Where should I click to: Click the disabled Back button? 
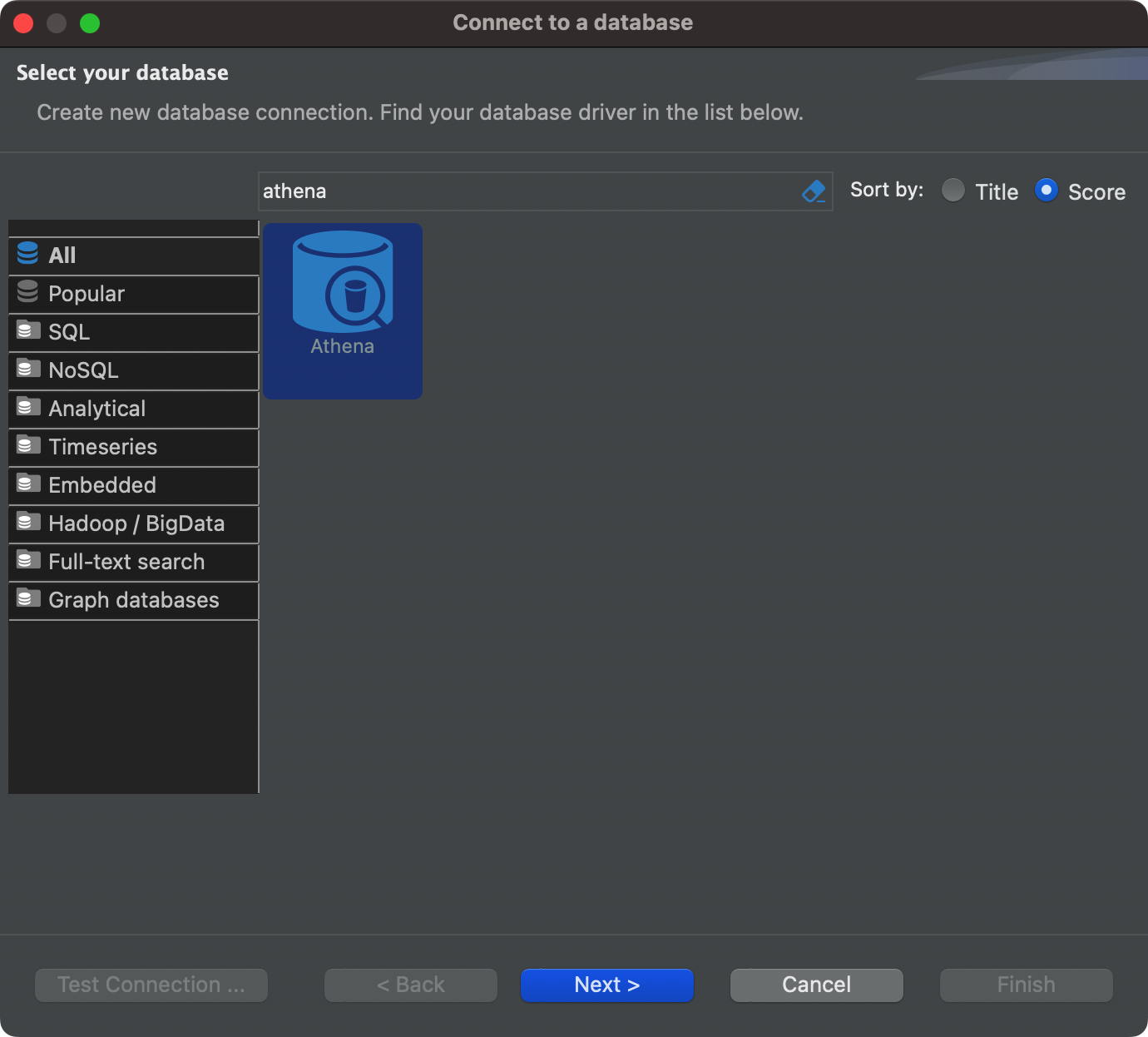click(x=411, y=985)
